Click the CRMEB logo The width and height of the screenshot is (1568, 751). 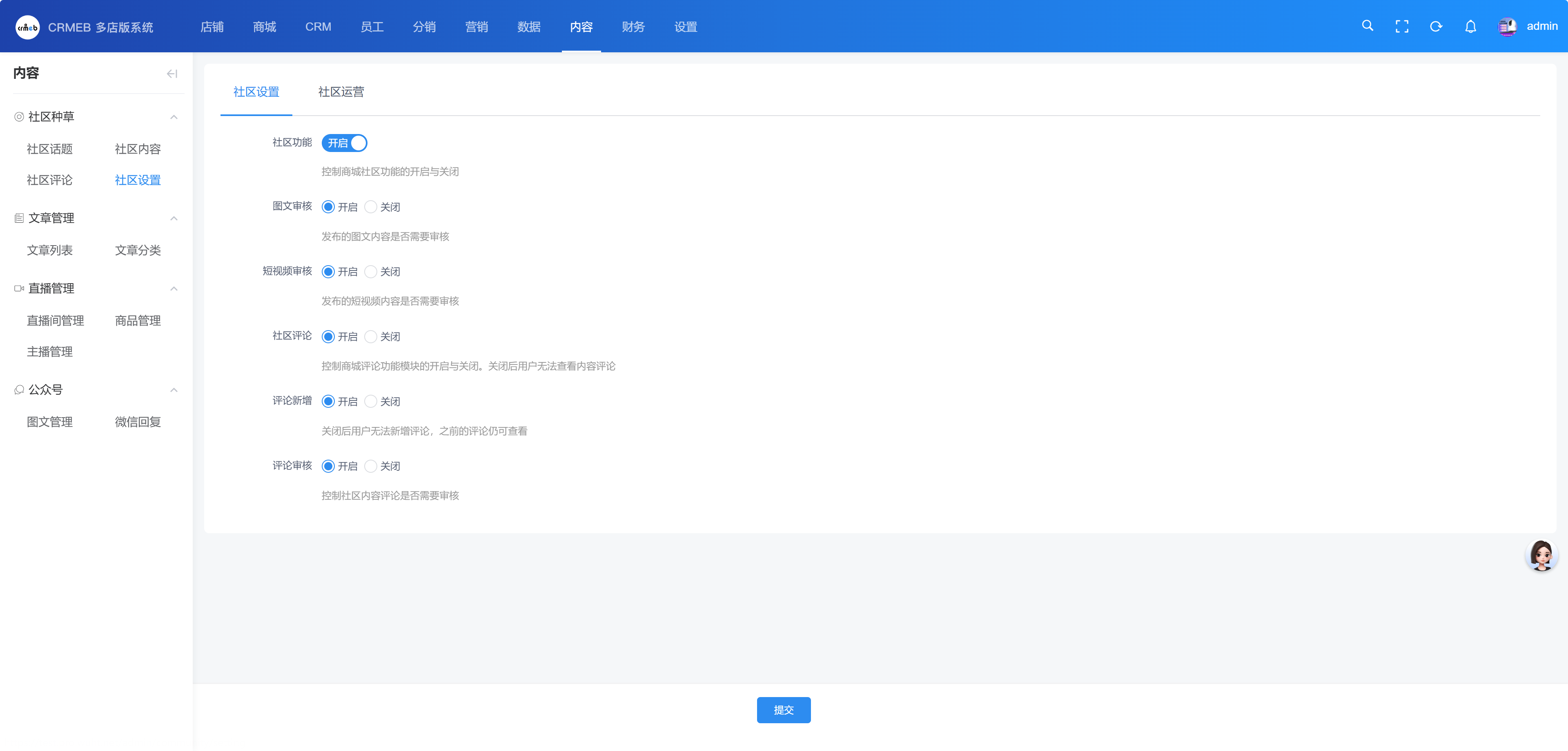point(27,27)
